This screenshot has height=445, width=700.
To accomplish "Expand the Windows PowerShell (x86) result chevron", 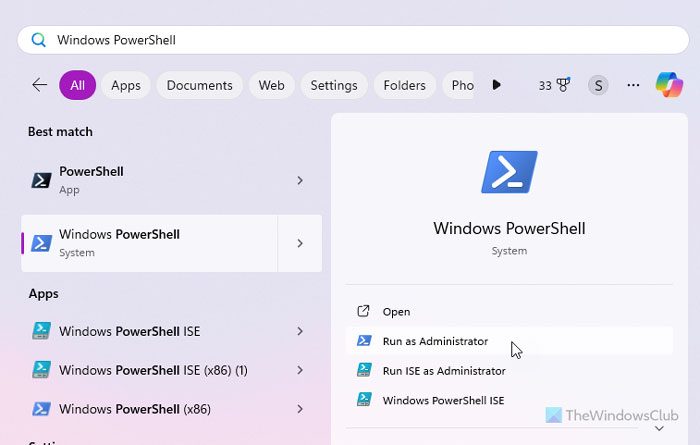I will 300,409.
